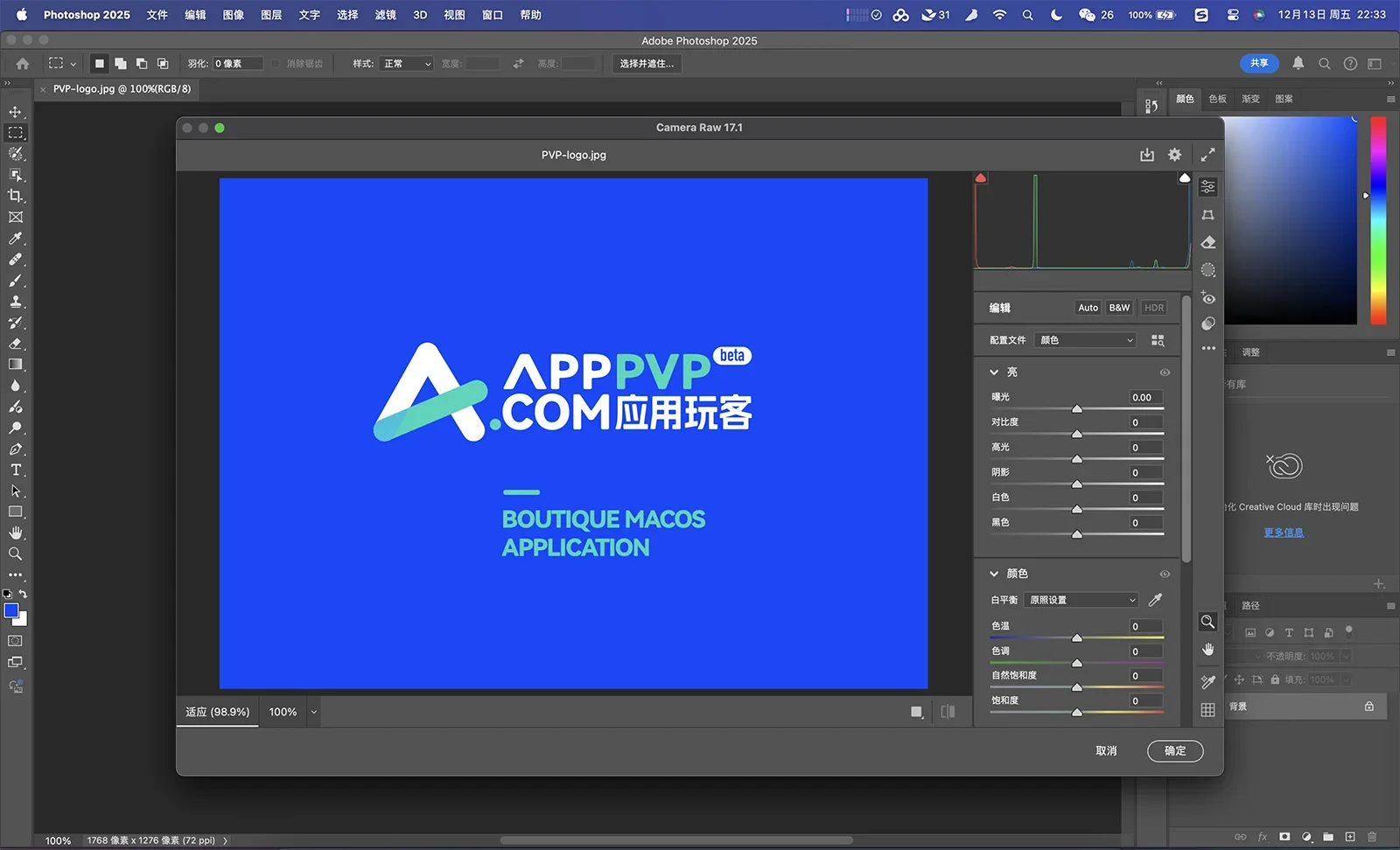Select the Eyedropper tool in Photoshop toolbar
This screenshot has height=850, width=1400.
click(16, 239)
